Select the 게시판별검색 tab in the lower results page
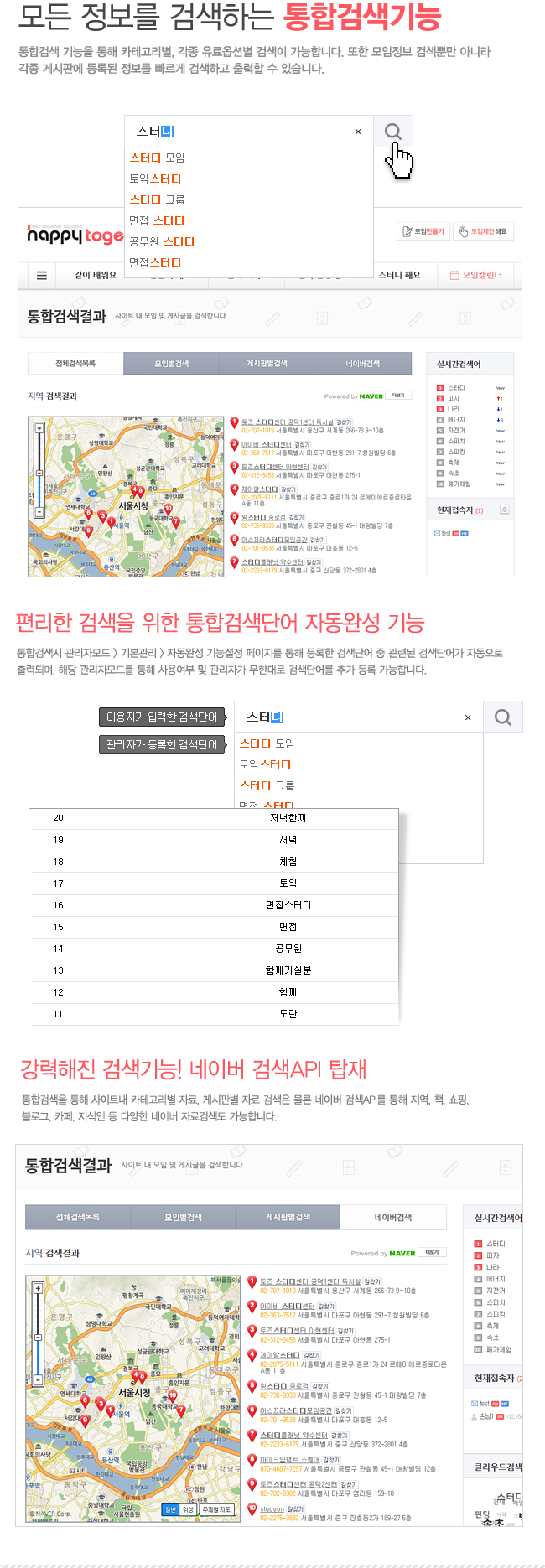545x1568 pixels. [x=288, y=1217]
